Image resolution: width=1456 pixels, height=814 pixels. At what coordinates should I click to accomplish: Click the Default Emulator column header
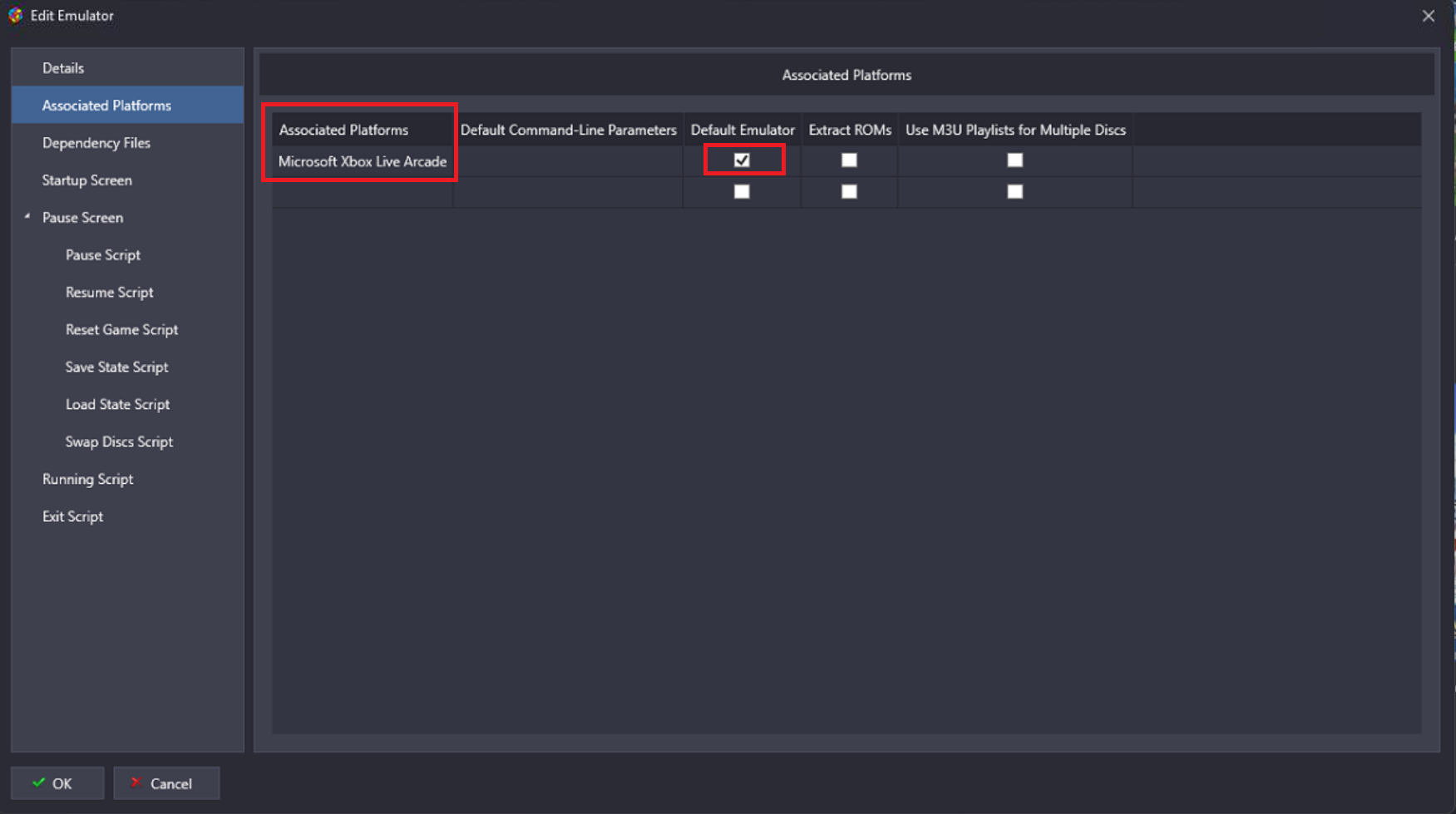[742, 130]
